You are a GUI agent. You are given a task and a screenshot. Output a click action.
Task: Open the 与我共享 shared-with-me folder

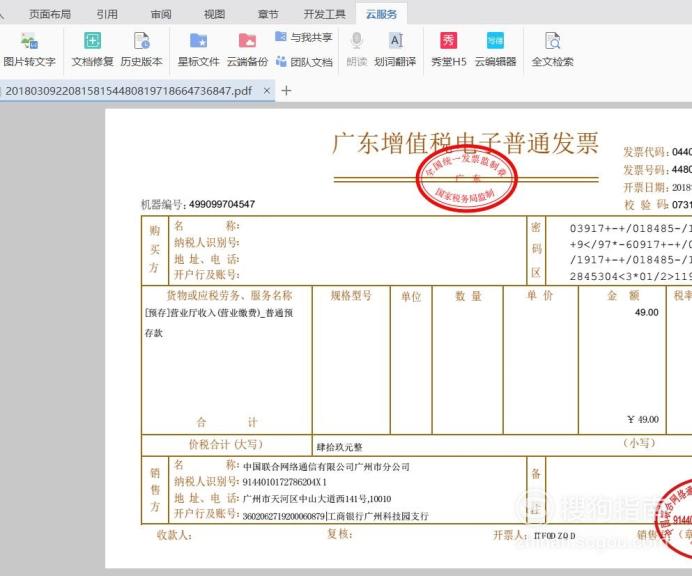[x=304, y=37]
